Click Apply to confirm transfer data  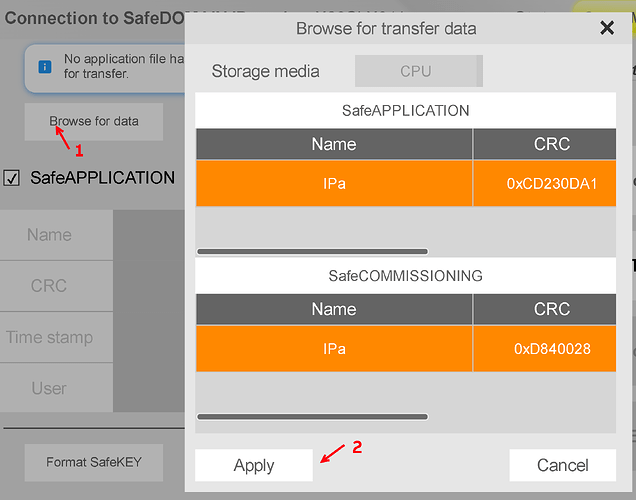pos(254,465)
